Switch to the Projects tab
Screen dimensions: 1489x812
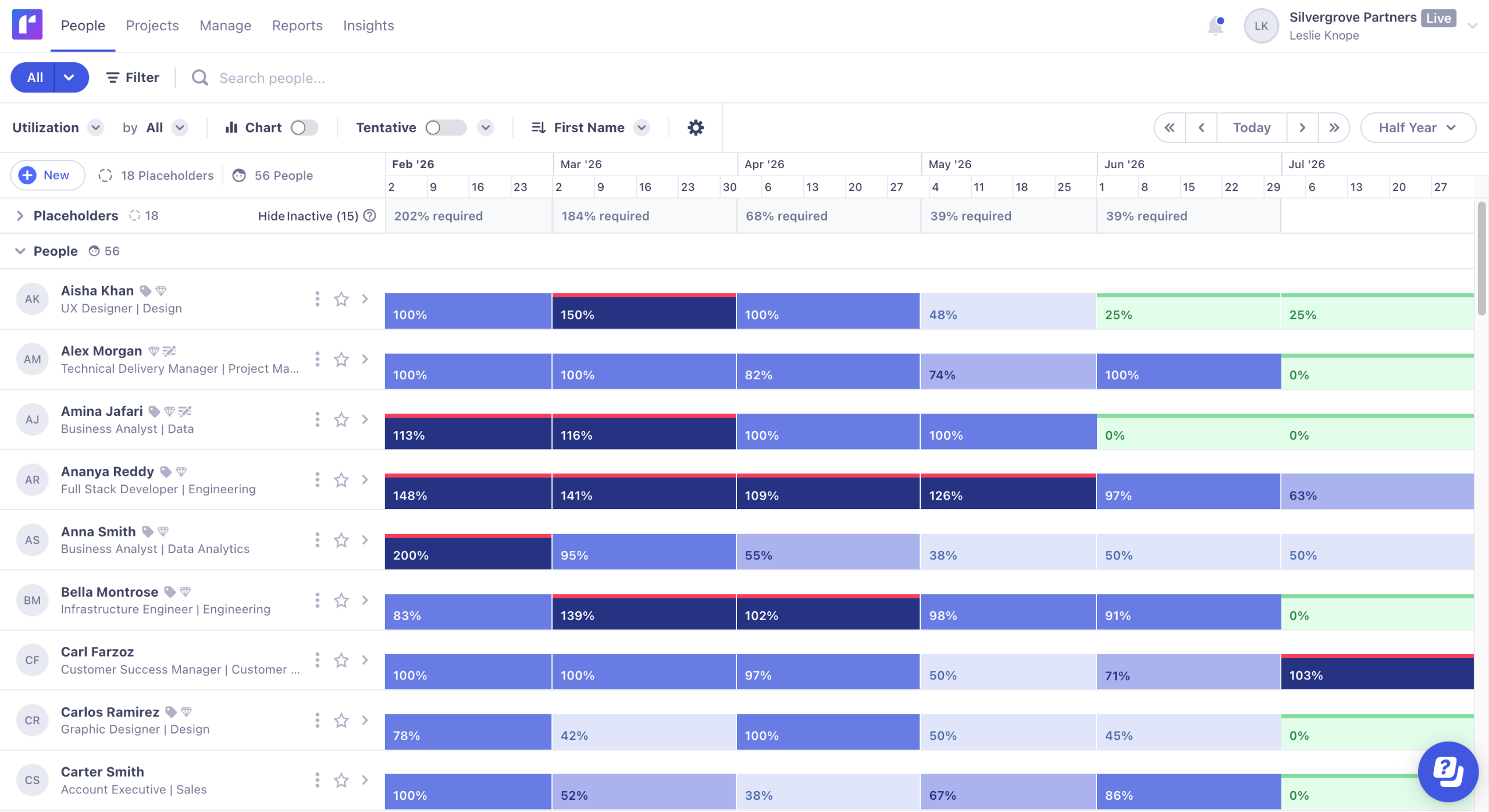point(152,26)
